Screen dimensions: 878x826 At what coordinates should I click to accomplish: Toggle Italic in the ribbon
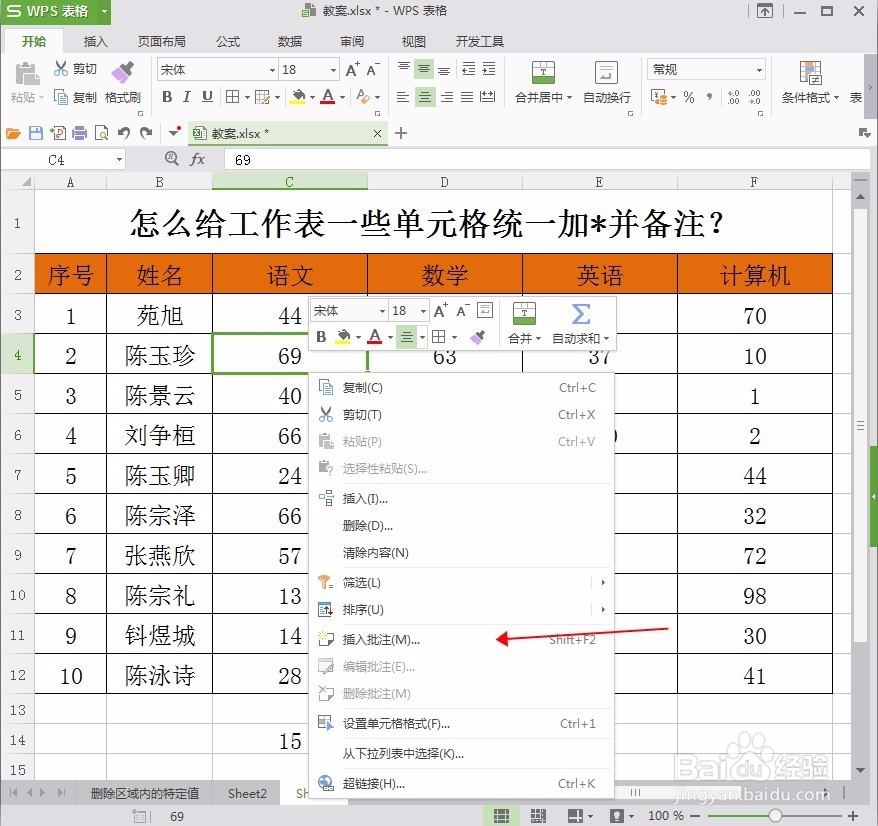click(186, 97)
